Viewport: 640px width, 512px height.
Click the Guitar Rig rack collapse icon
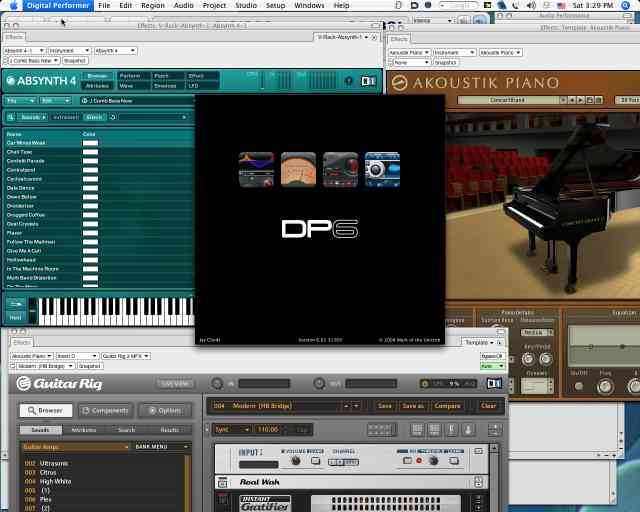[495, 429]
